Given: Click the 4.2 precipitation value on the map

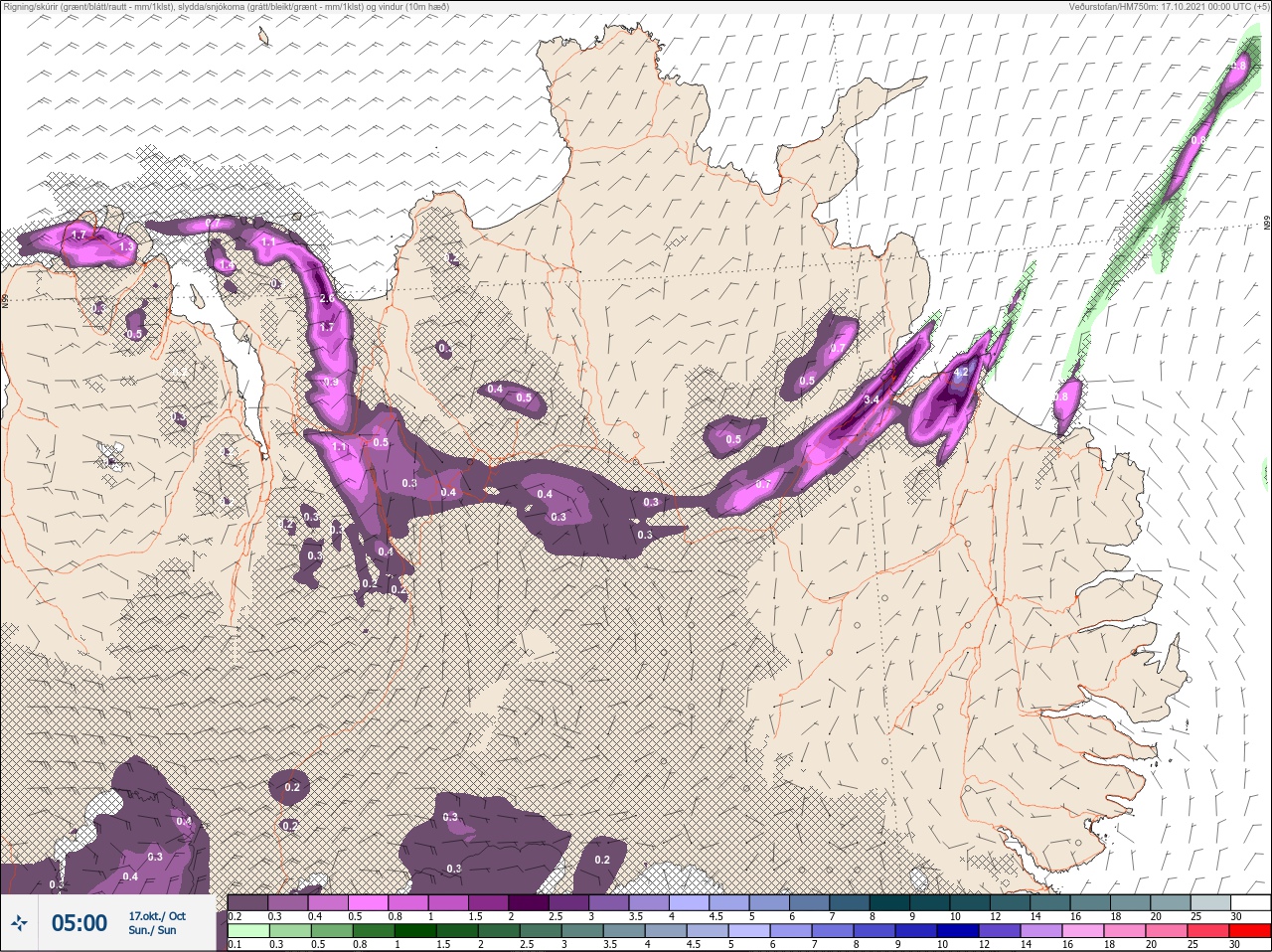Looking at the screenshot, I should [x=960, y=373].
